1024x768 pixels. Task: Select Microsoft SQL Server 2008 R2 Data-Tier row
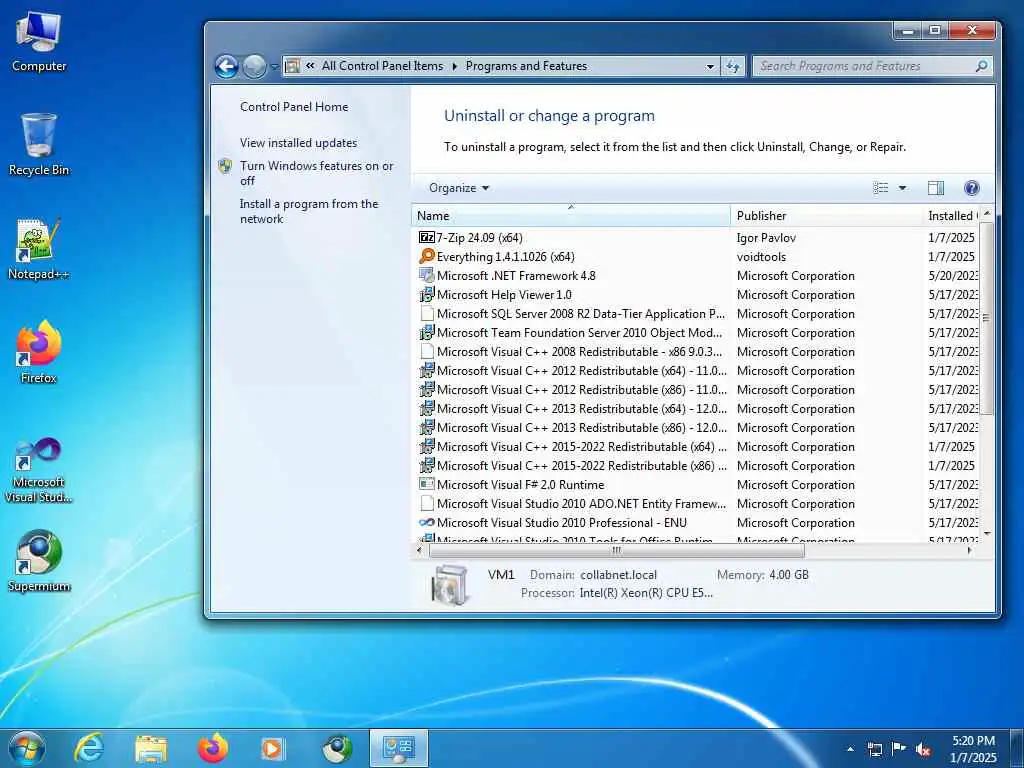coord(697,313)
